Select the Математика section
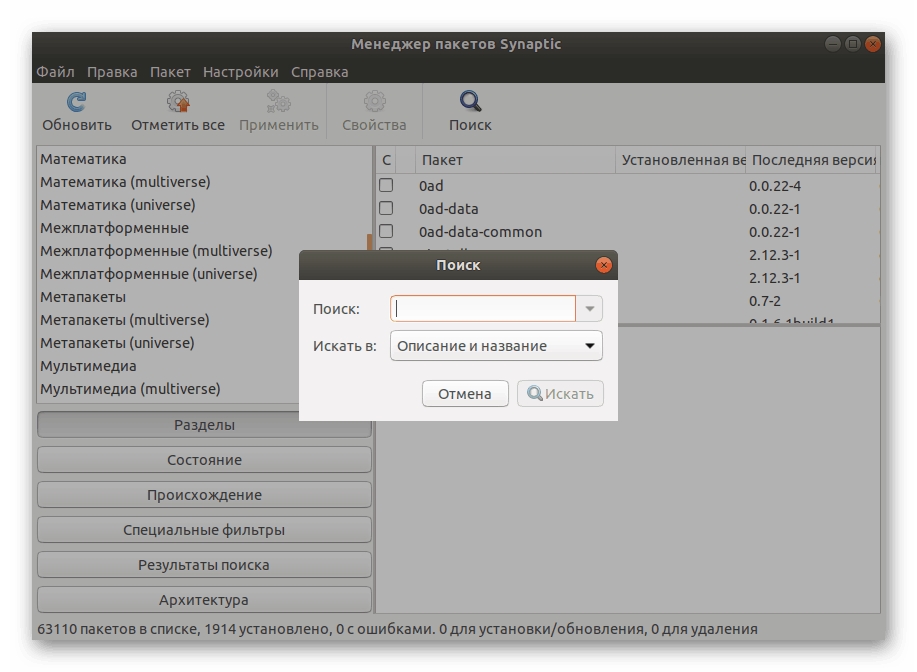Viewport: 917px width, 672px height. [x=83, y=159]
